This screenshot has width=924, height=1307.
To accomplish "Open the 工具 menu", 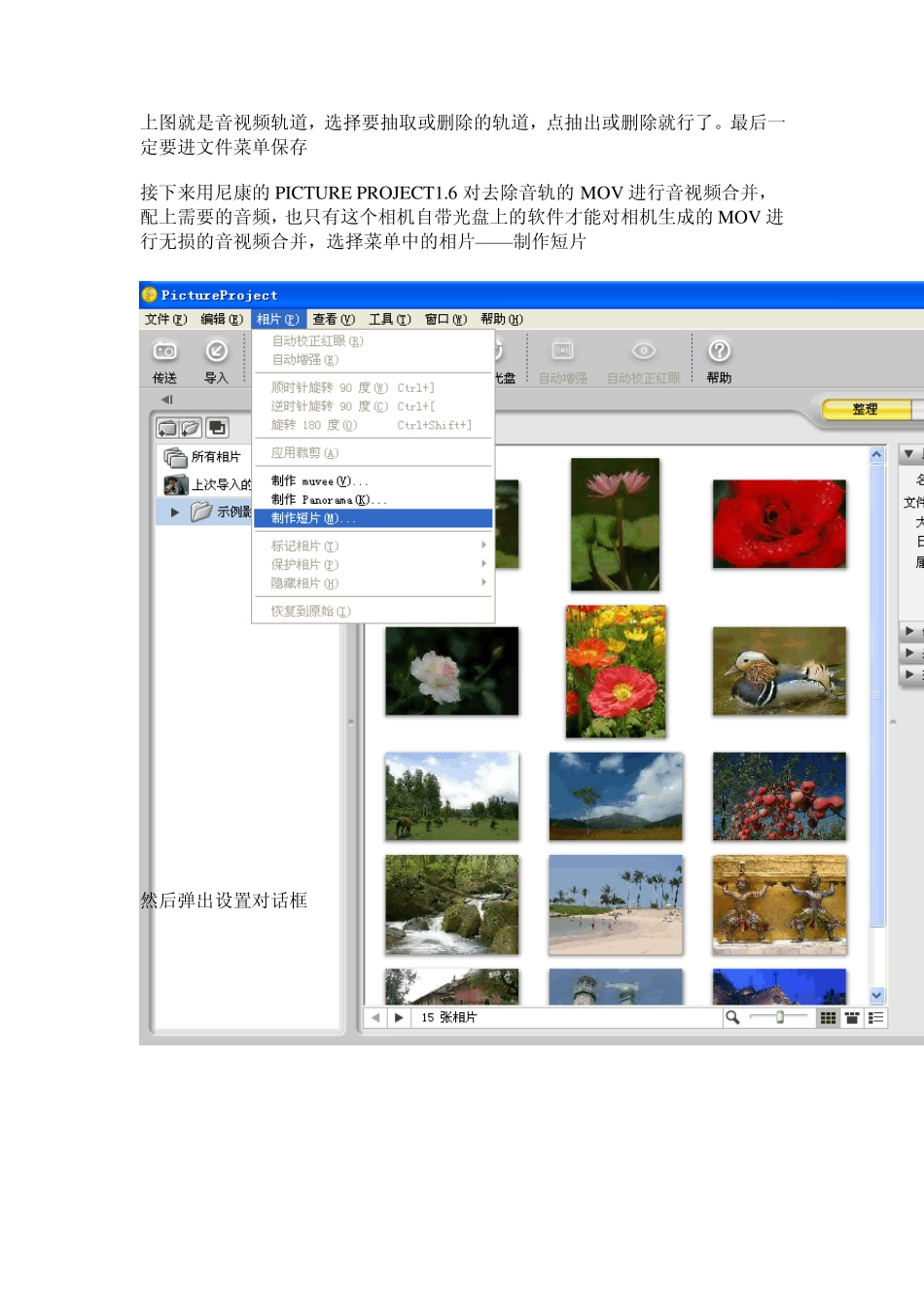I will click(x=389, y=319).
